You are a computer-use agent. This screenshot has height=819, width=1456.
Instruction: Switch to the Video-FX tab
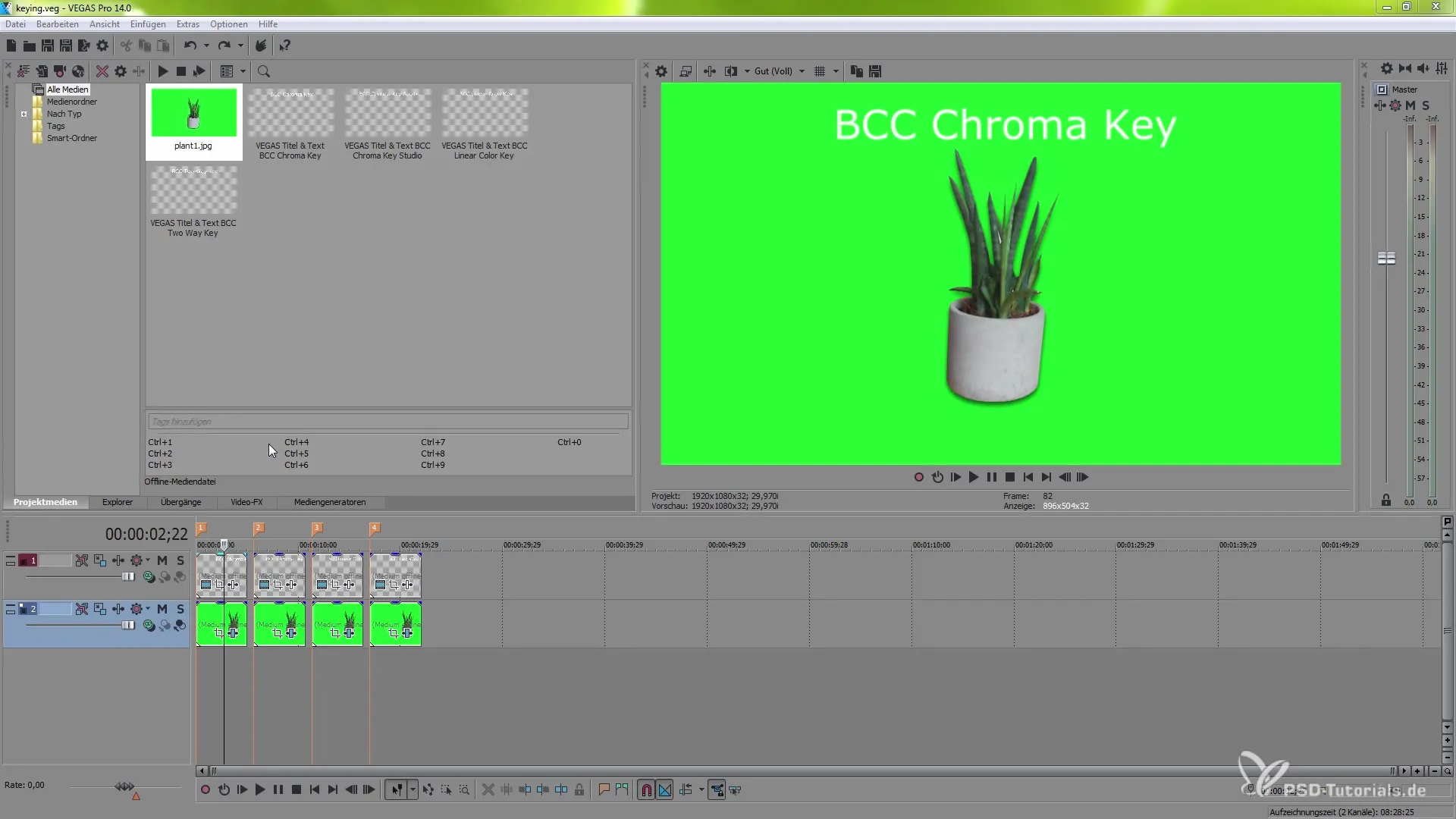246,502
